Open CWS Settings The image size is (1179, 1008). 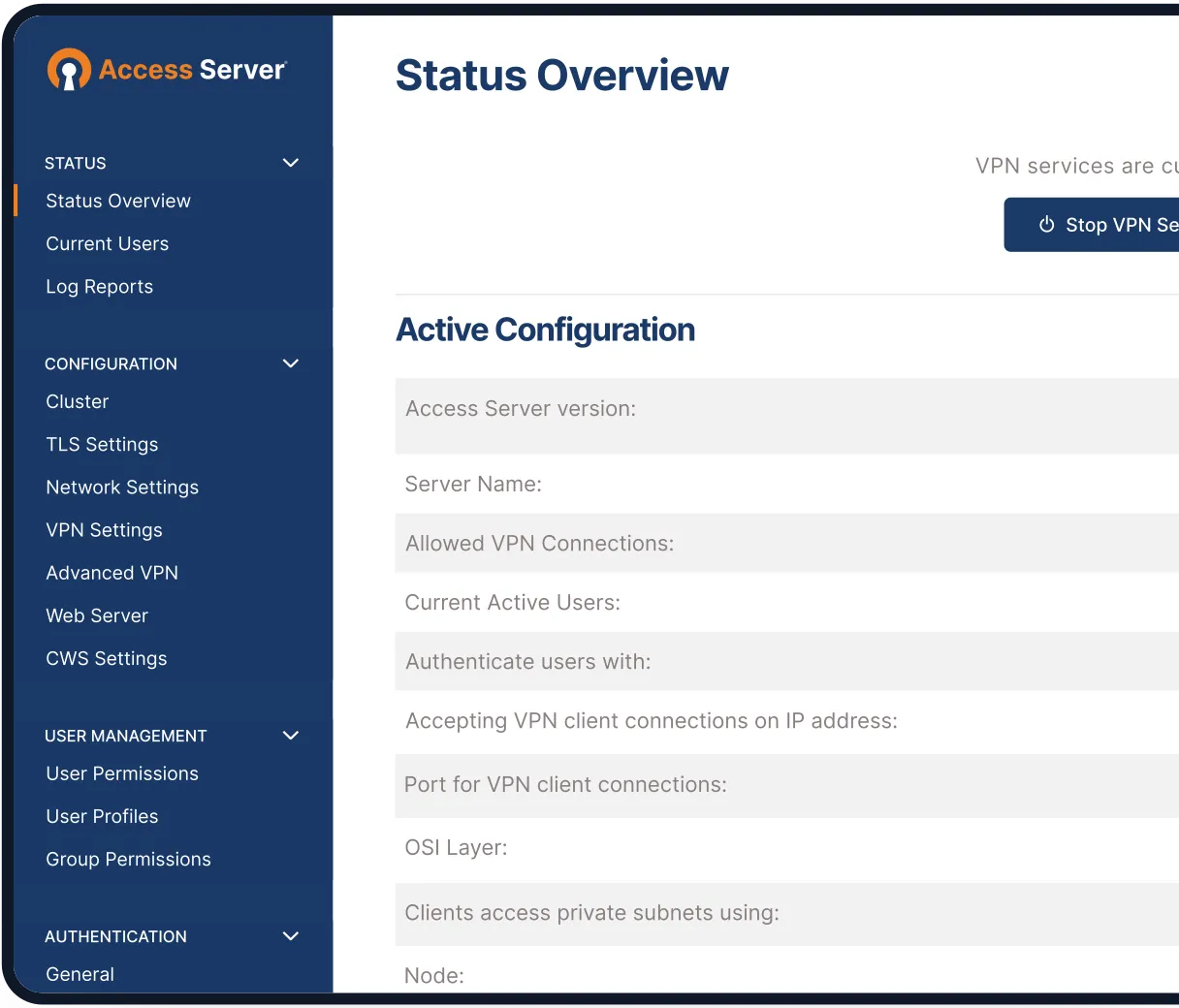click(x=106, y=658)
